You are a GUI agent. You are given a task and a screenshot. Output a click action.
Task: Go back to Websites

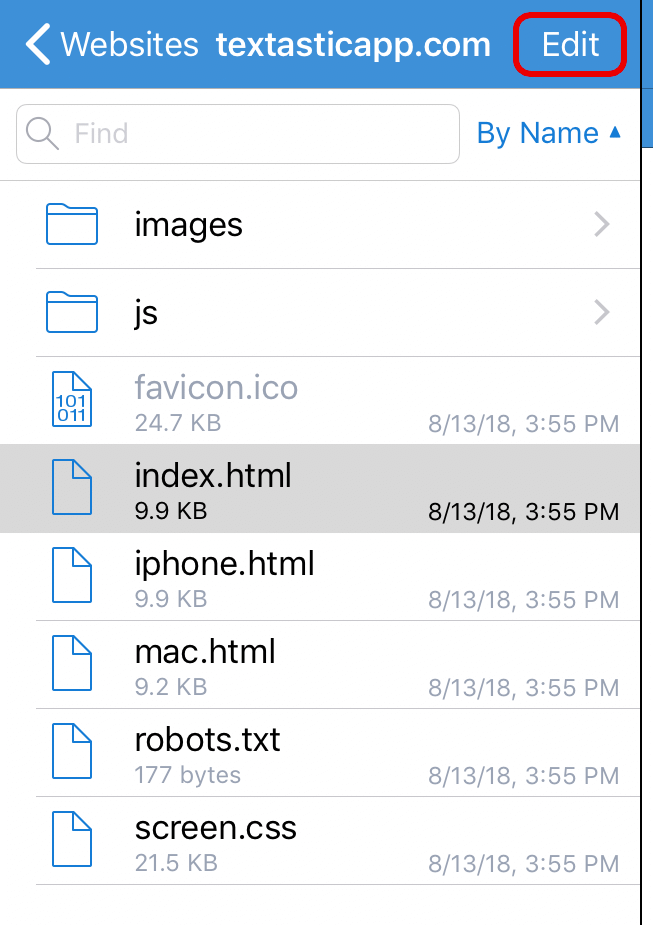112,45
